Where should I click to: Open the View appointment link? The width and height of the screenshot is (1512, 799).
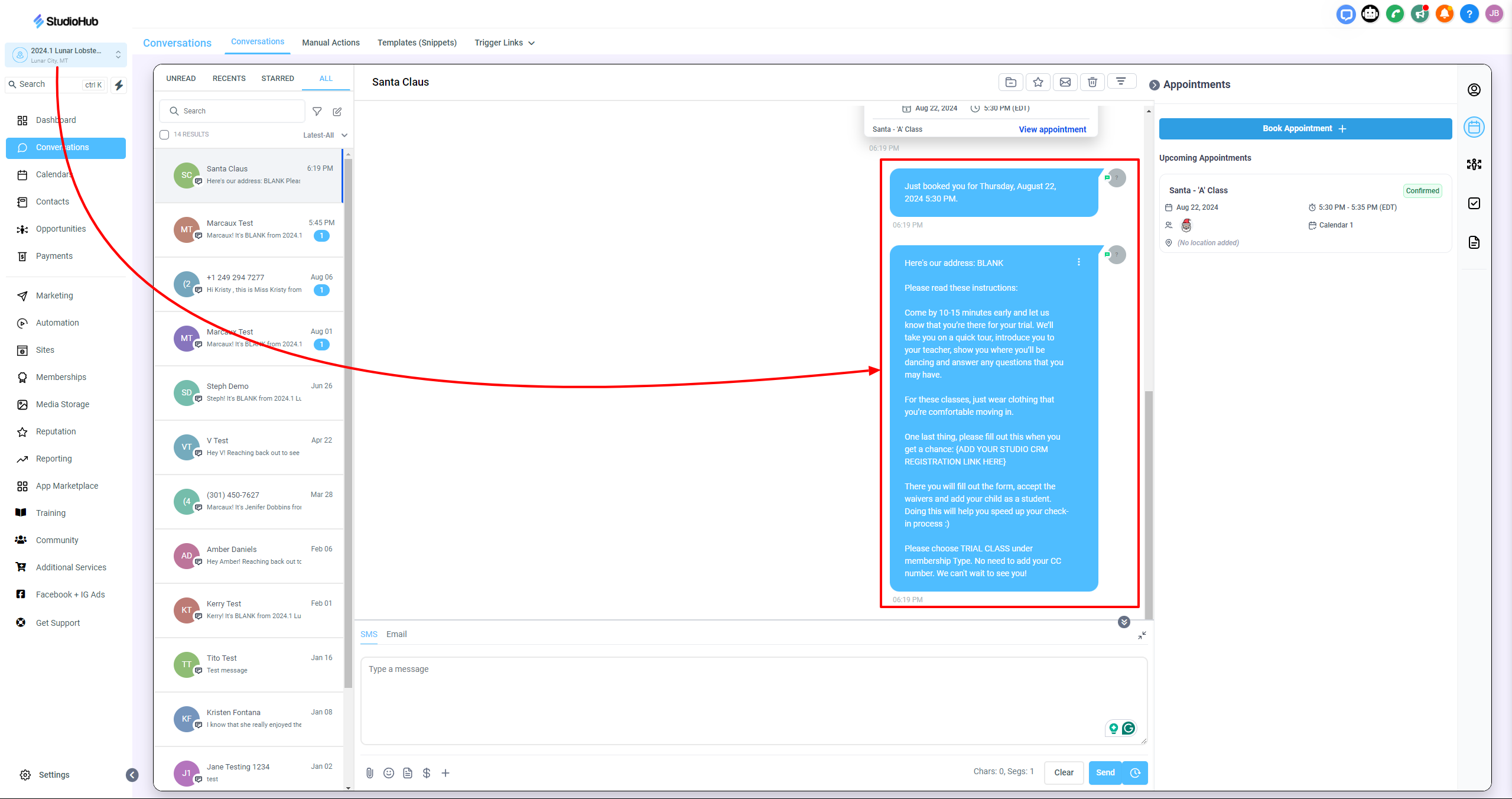click(x=1052, y=129)
